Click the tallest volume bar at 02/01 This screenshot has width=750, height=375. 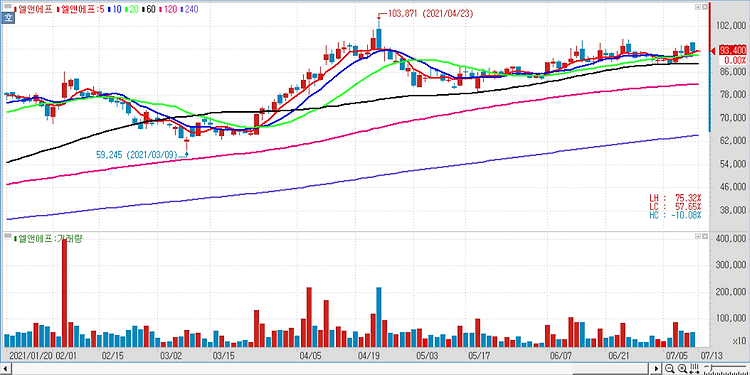tap(65, 293)
